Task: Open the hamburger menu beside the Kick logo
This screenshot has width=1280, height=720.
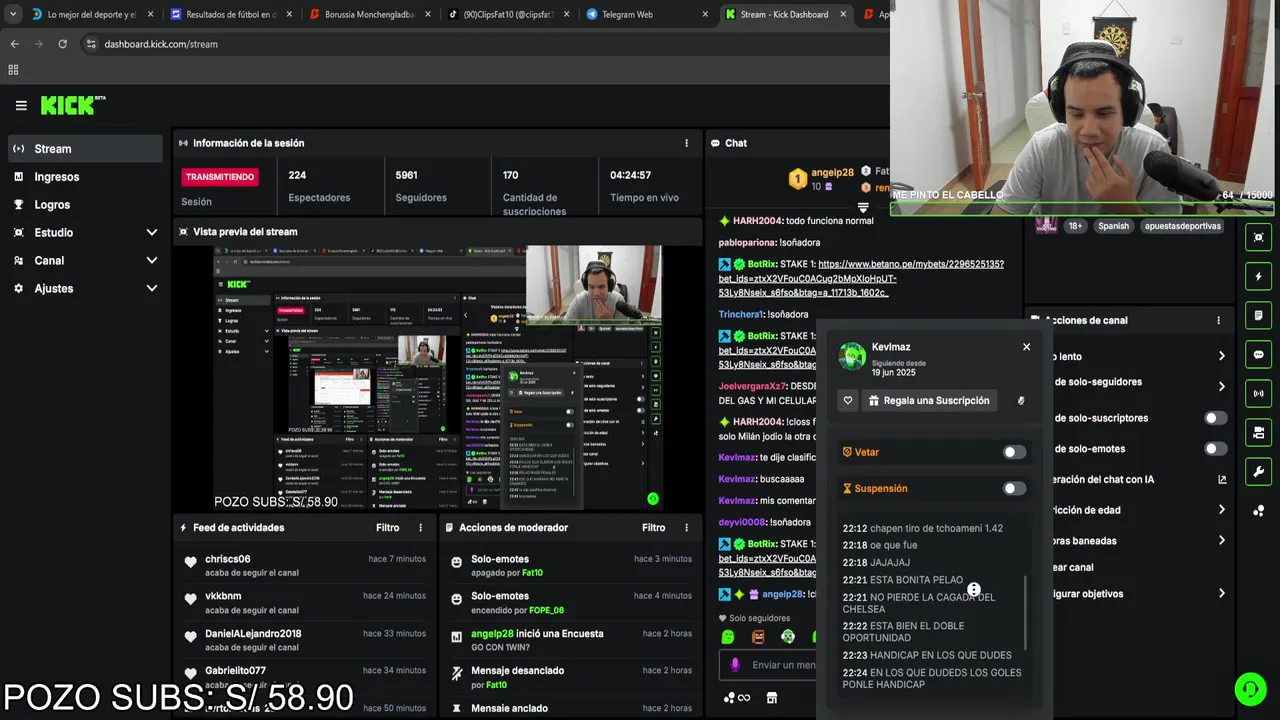Action: 21,105
